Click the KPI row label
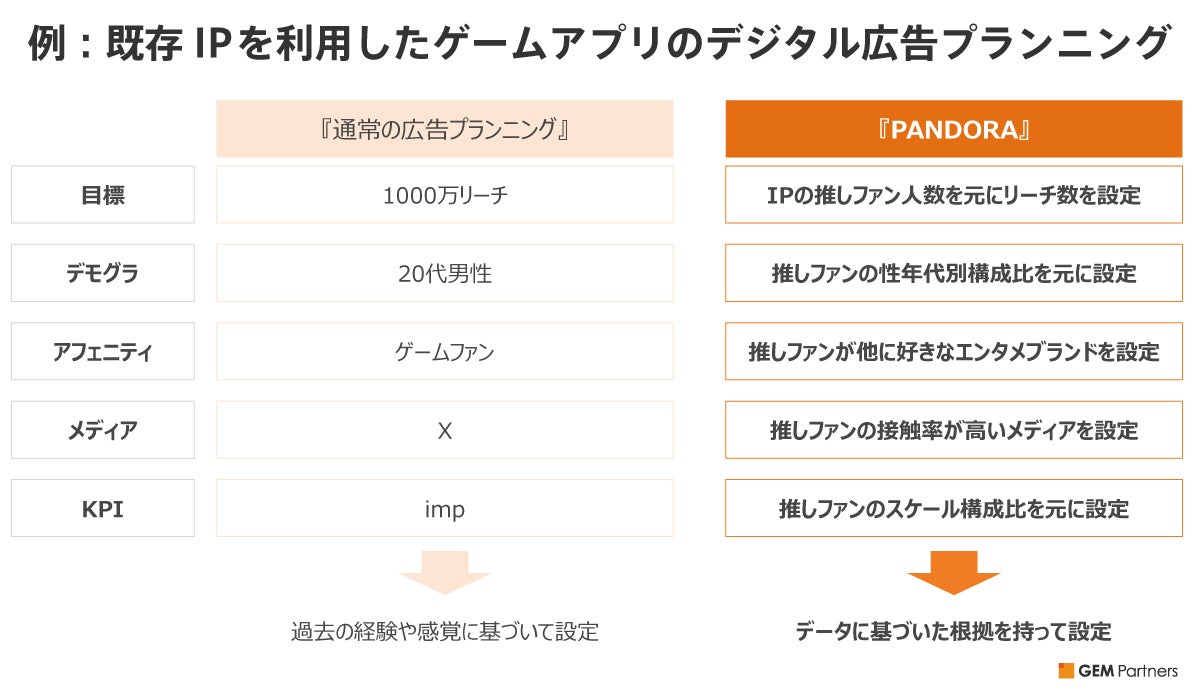This screenshot has height=690, width=1200. (103, 509)
